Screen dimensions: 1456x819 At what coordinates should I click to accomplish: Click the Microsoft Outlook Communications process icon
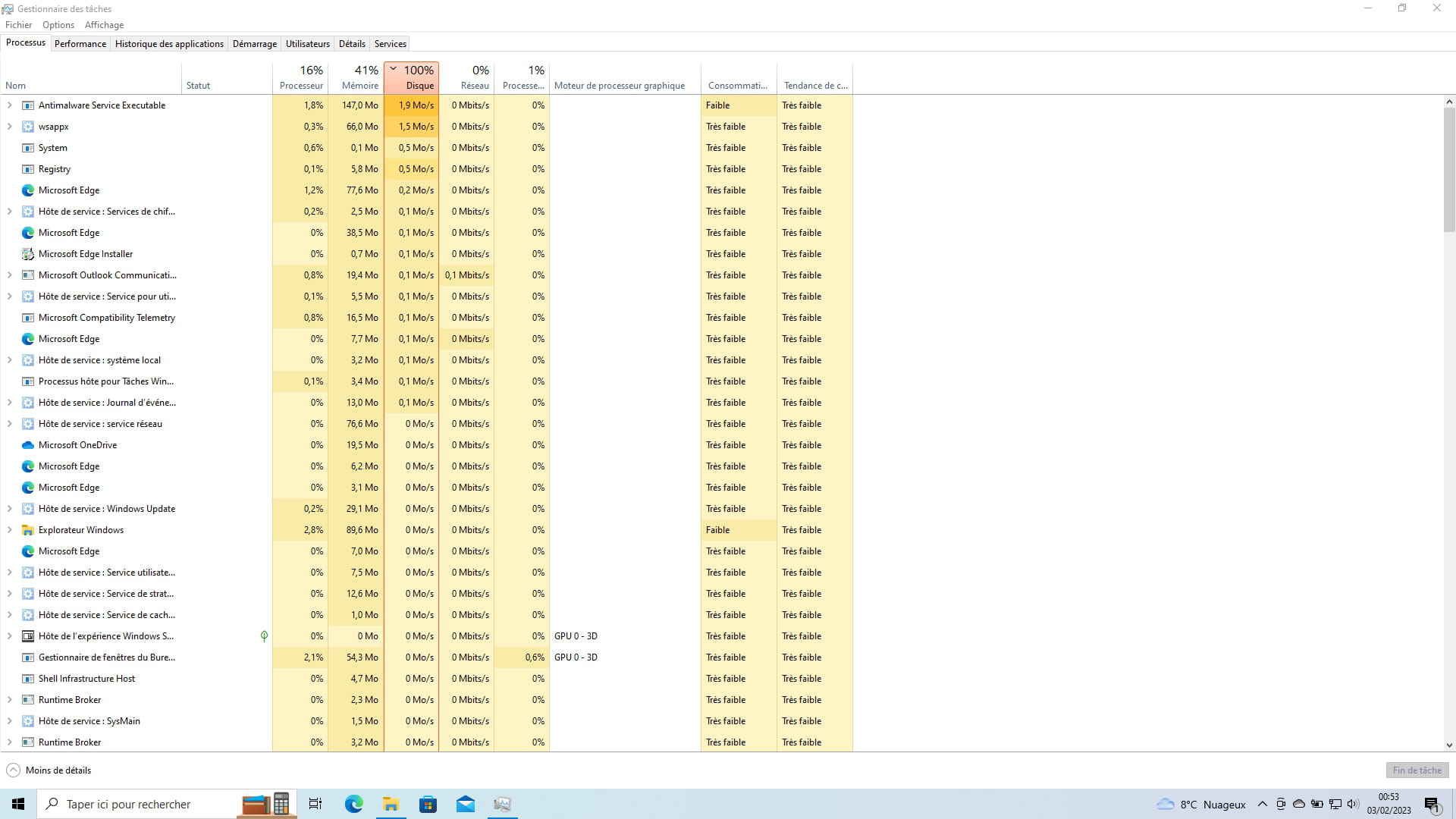(28, 275)
